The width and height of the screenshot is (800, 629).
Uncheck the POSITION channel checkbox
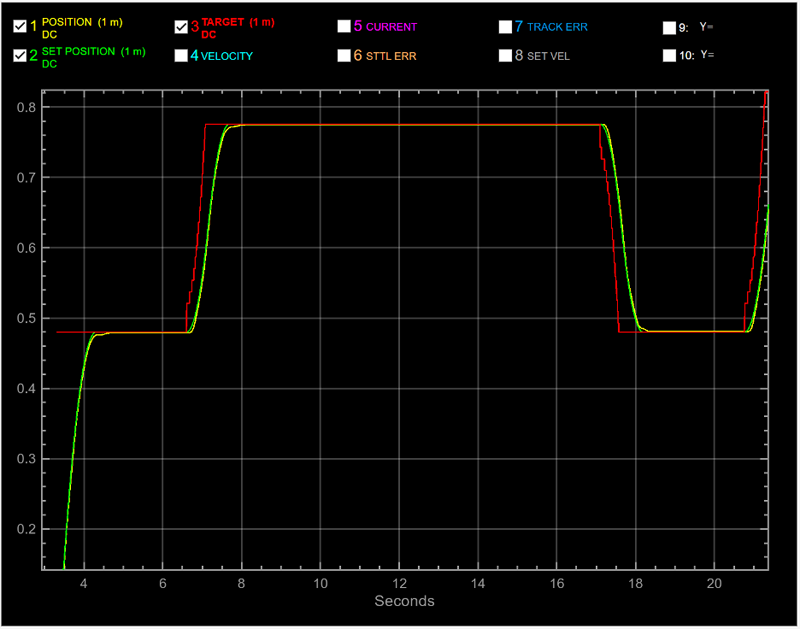coord(19,25)
